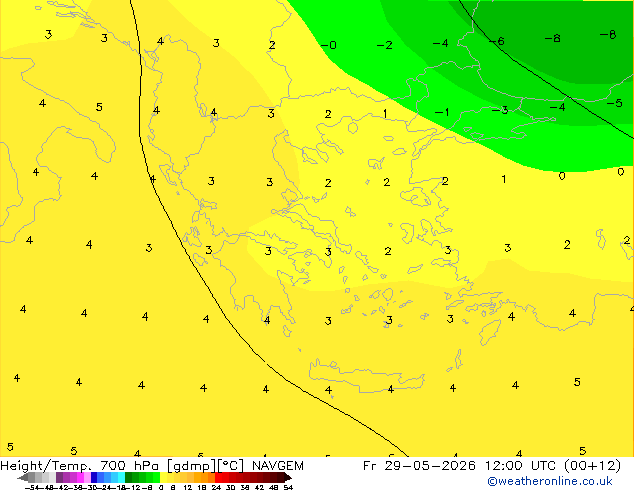
Task: Click the '12:00 UTC (00+12)' time label
Action: pyautogui.click(x=553, y=466)
